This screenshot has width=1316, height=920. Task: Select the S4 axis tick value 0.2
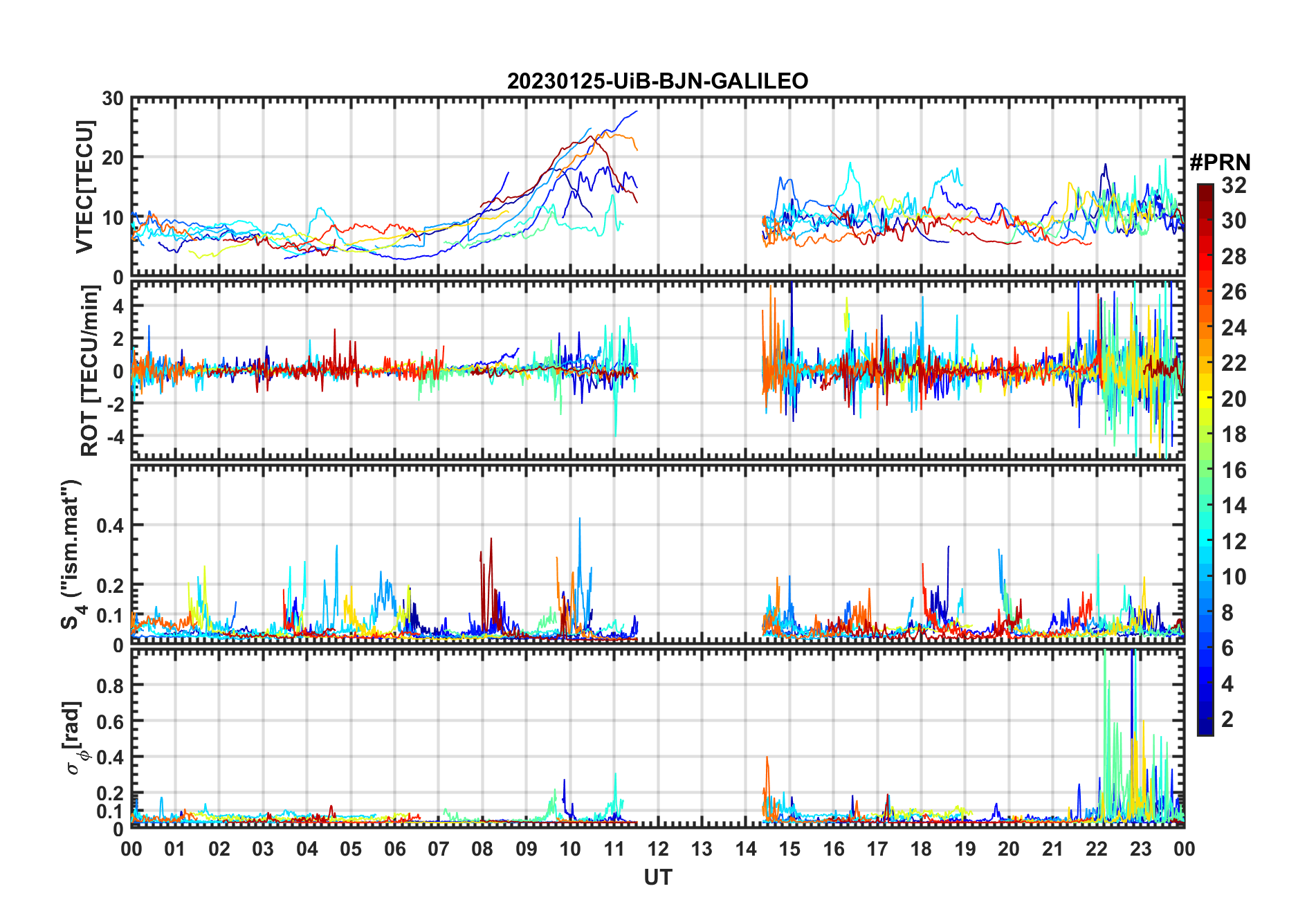tap(110, 585)
